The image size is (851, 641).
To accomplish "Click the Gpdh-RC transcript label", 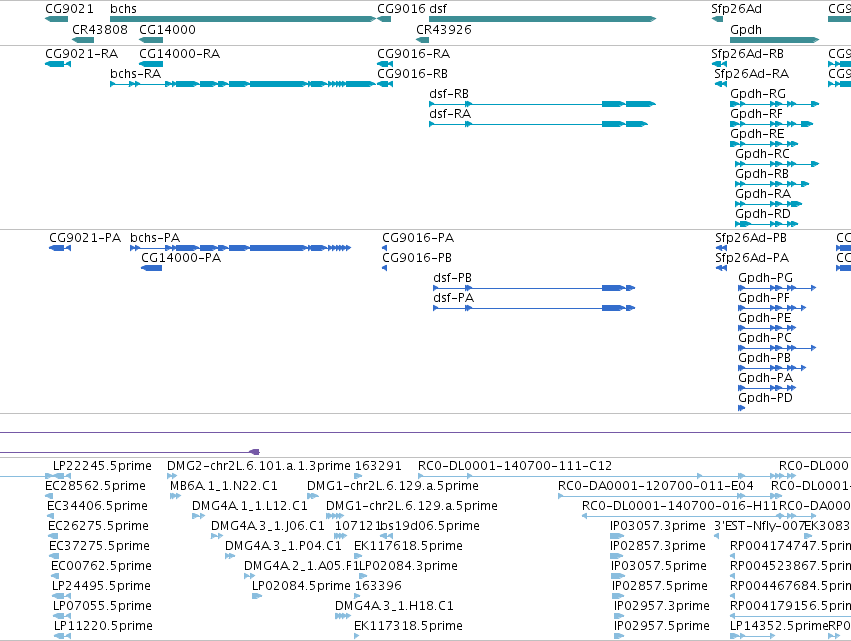I will tap(763, 154).
